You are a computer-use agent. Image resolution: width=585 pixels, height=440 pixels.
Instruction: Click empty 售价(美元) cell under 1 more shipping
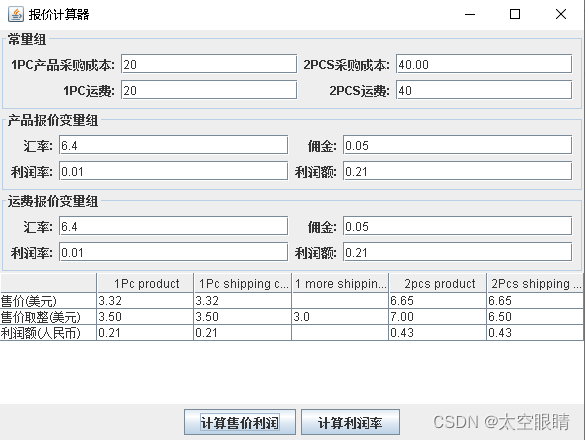[x=340, y=300]
